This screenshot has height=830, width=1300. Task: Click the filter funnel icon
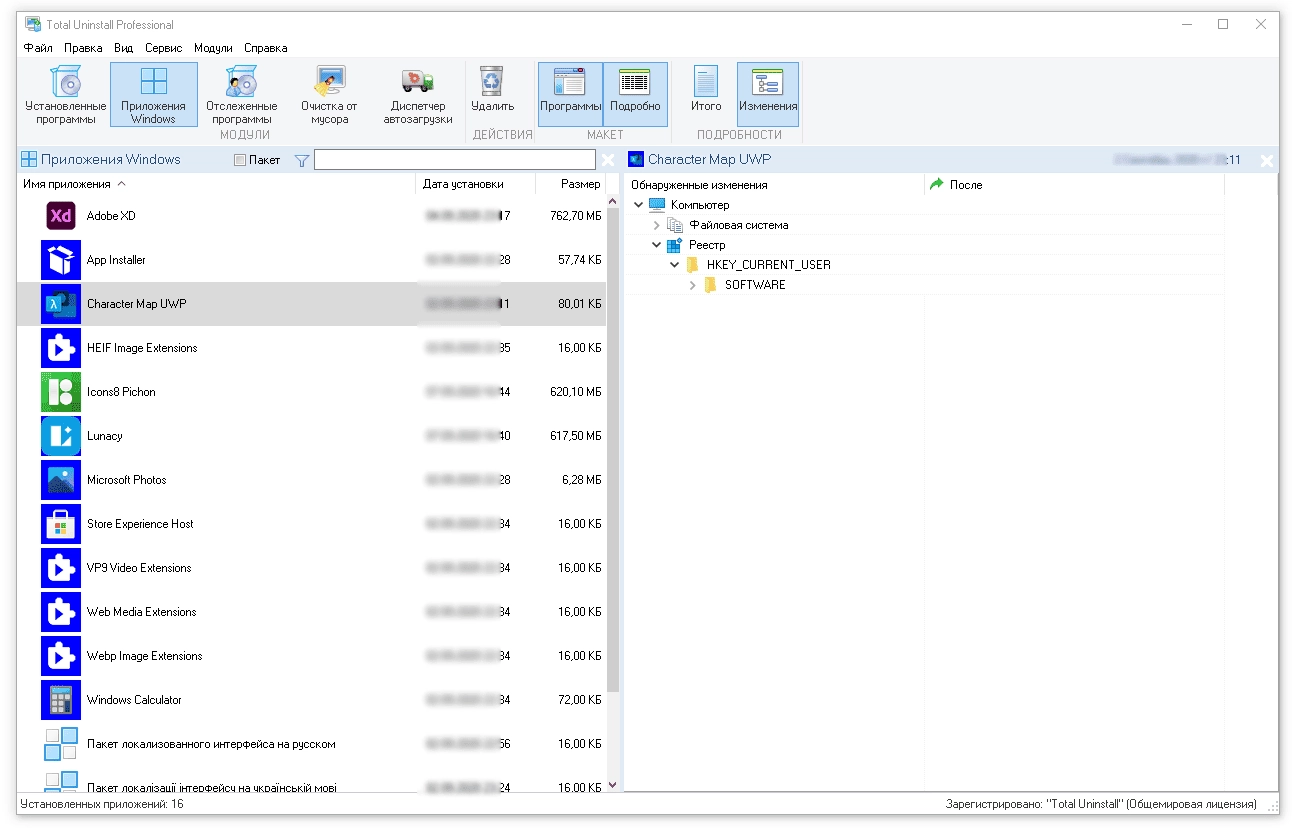(302, 160)
